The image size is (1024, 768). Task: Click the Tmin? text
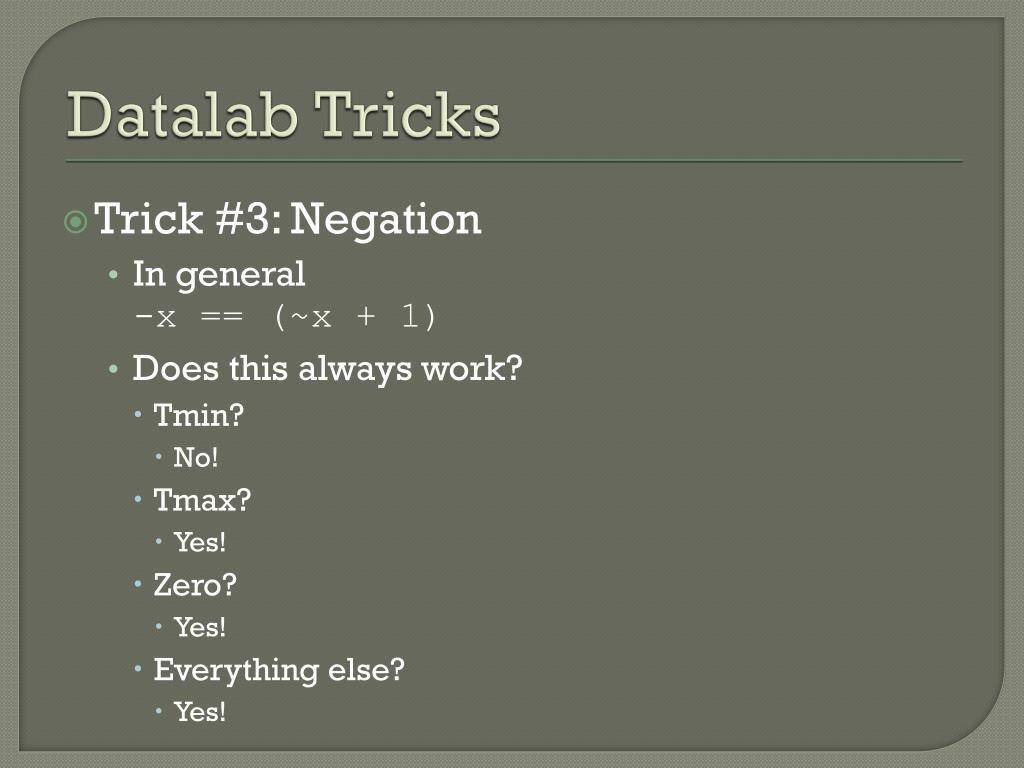tap(199, 415)
